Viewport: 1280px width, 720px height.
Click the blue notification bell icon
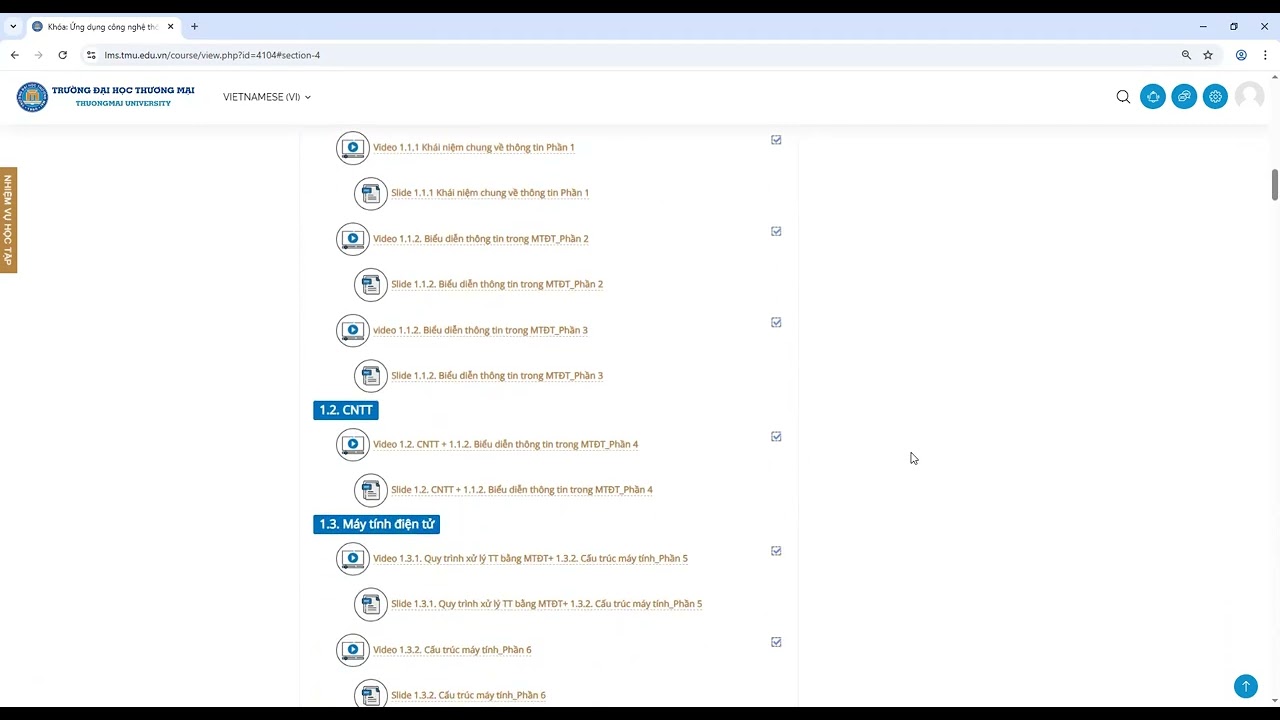[1153, 97]
